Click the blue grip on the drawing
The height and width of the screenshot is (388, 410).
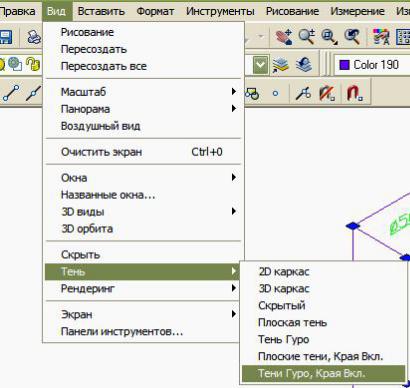click(353, 226)
